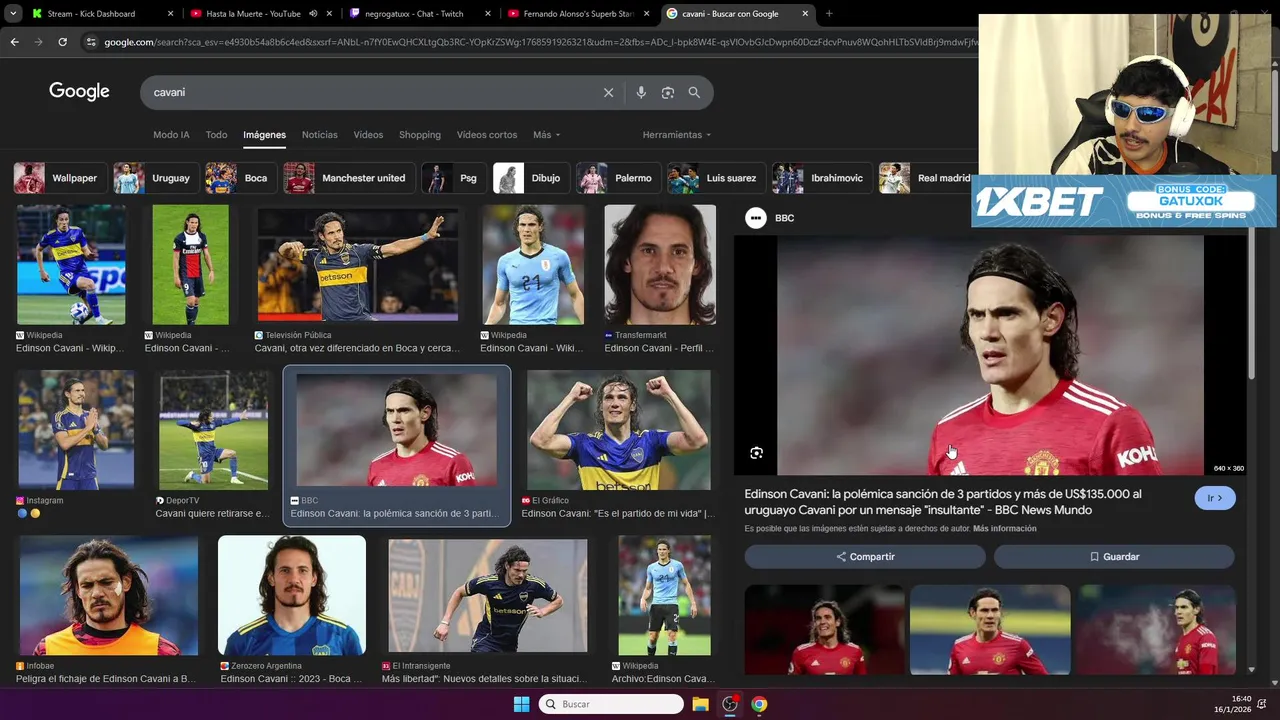Switch to Modo IA tab
This screenshot has width=1280, height=720.
[x=171, y=135]
